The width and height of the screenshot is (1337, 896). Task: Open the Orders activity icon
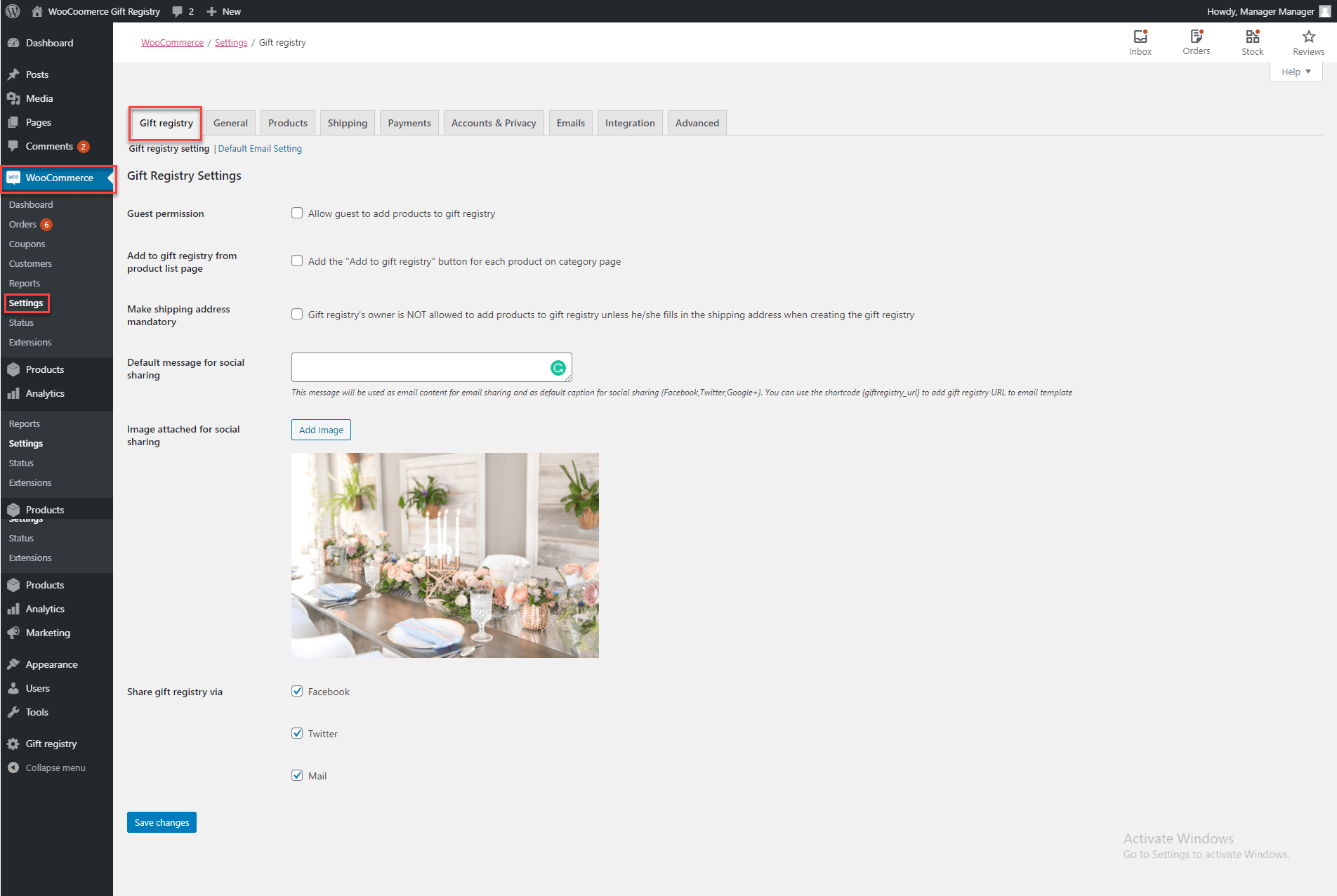click(1196, 37)
